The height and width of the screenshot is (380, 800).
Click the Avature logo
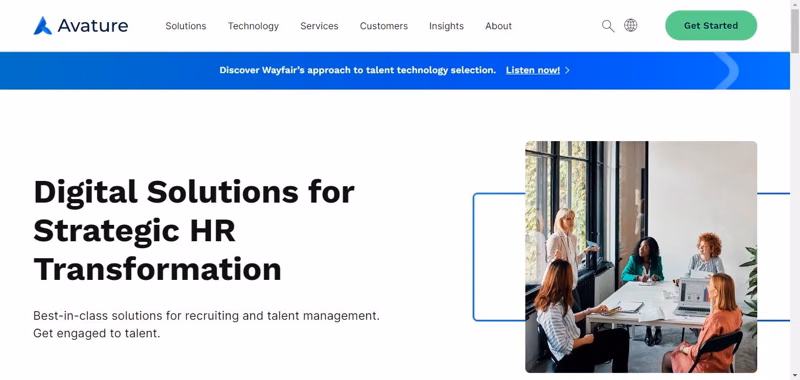[81, 26]
